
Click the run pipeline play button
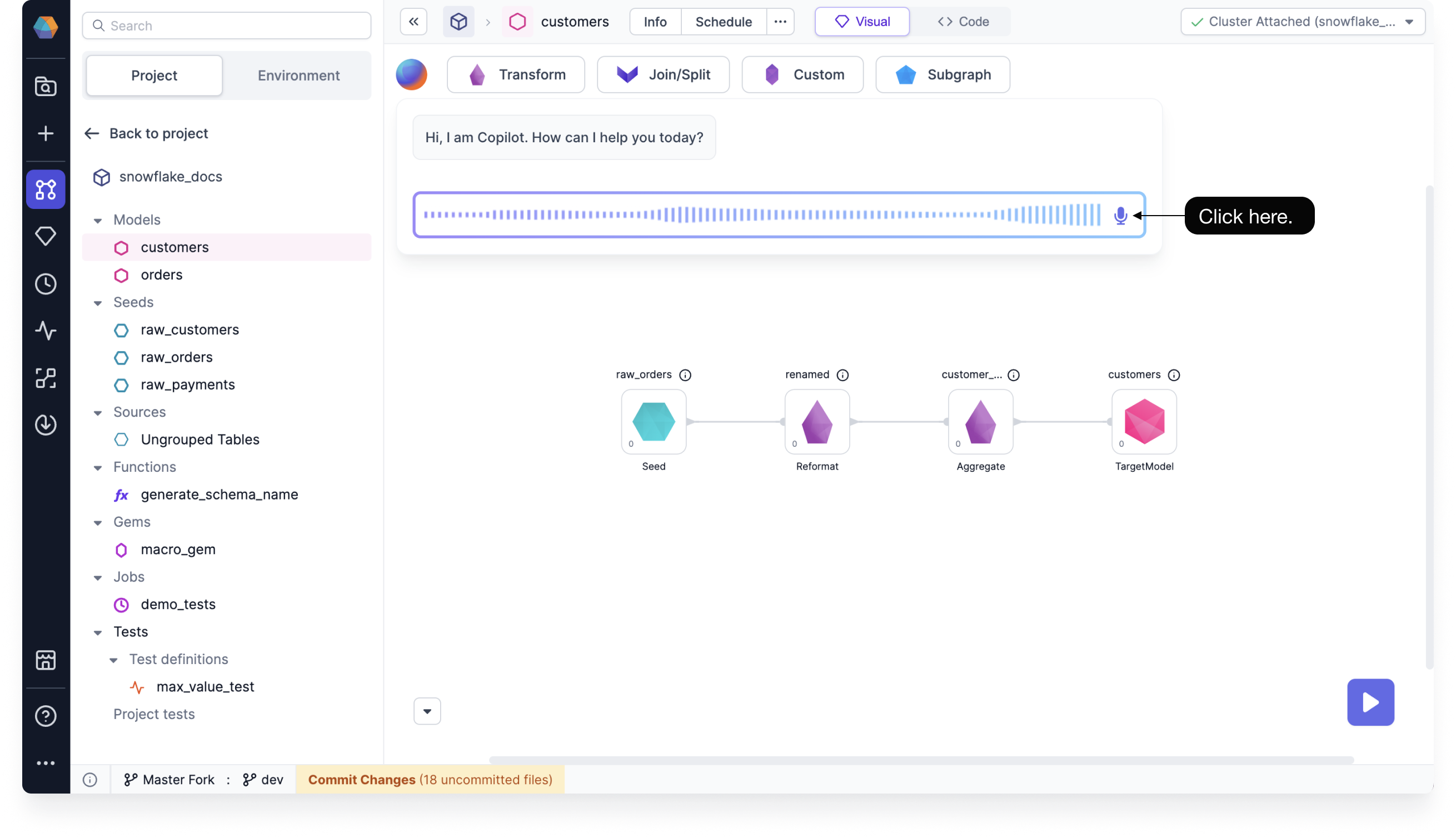coord(1372,702)
